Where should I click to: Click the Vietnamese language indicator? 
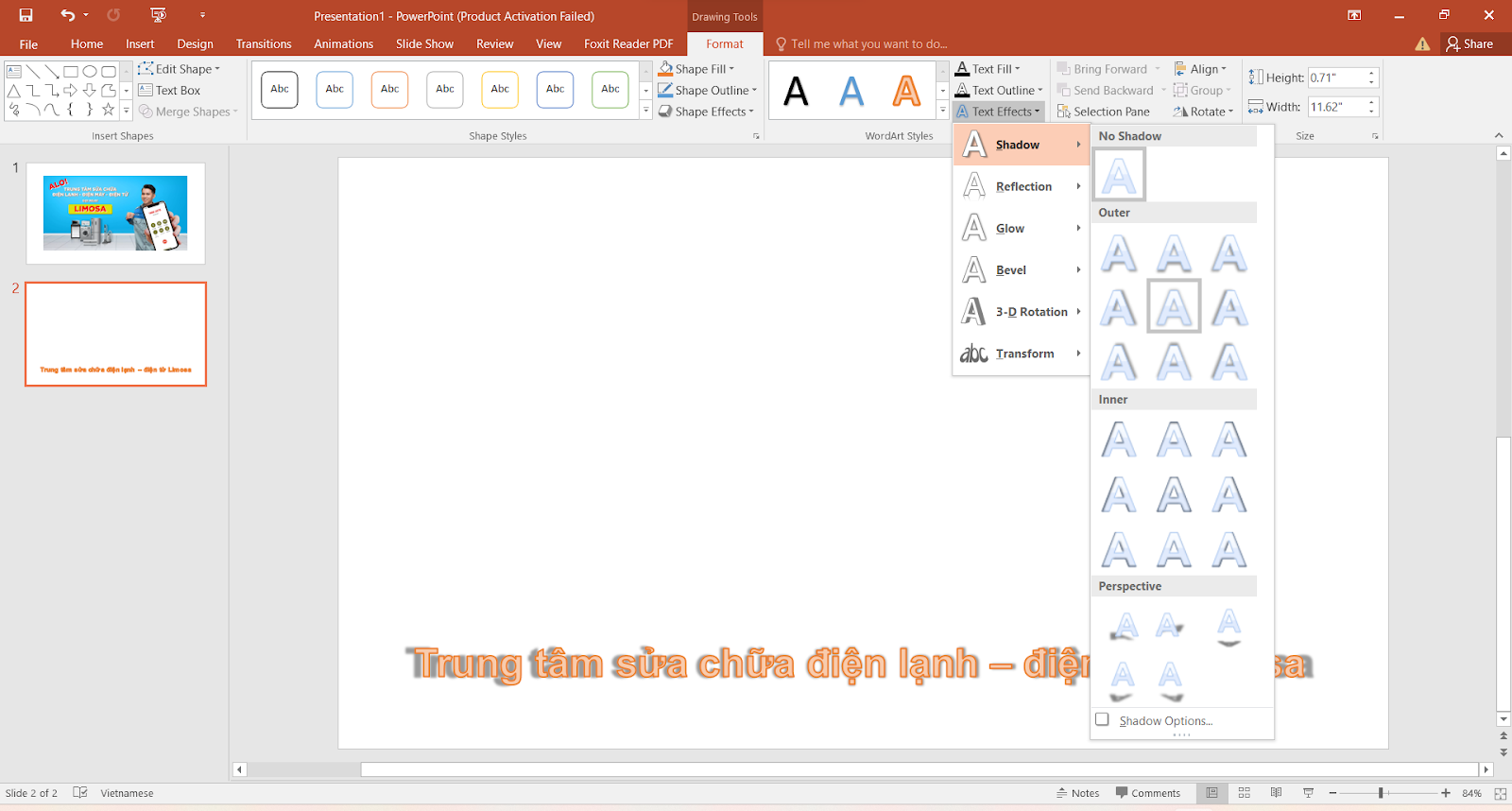pyautogui.click(x=127, y=793)
